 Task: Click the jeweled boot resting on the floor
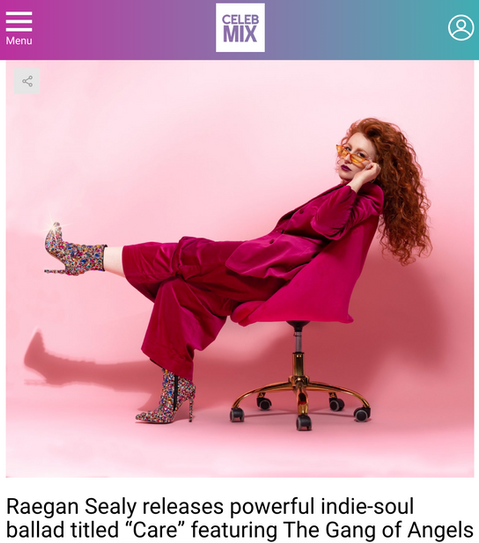pyautogui.click(x=167, y=397)
